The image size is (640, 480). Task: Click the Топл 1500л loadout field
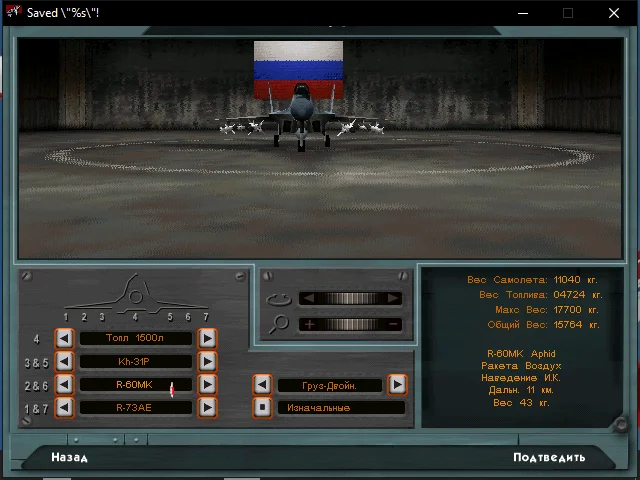pyautogui.click(x=136, y=338)
